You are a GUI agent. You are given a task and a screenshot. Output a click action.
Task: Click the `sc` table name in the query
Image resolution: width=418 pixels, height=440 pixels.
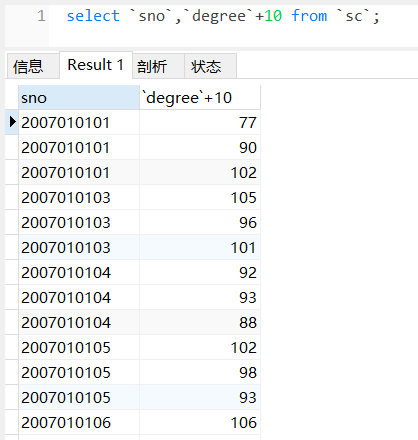coord(353,16)
